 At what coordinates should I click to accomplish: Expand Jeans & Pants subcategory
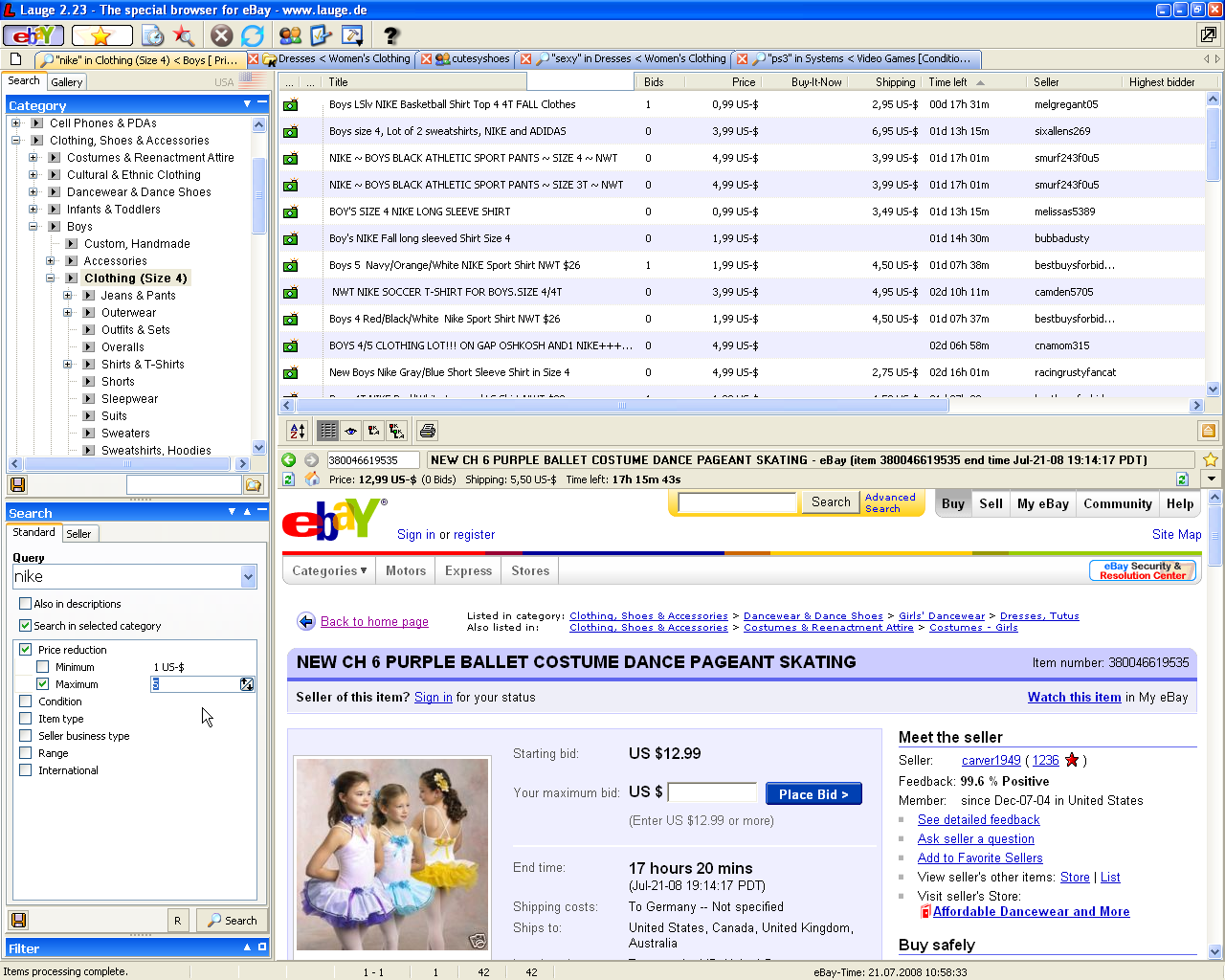[67, 296]
